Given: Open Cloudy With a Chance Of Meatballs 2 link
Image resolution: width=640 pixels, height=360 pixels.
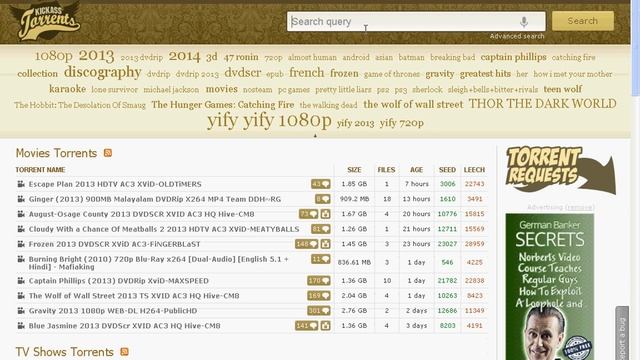Looking at the screenshot, I should tap(164, 229).
